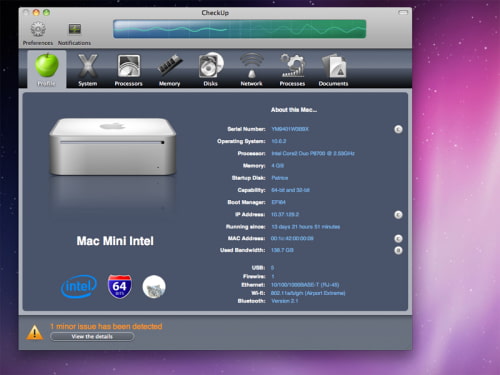Click the View the details button

coord(92,337)
